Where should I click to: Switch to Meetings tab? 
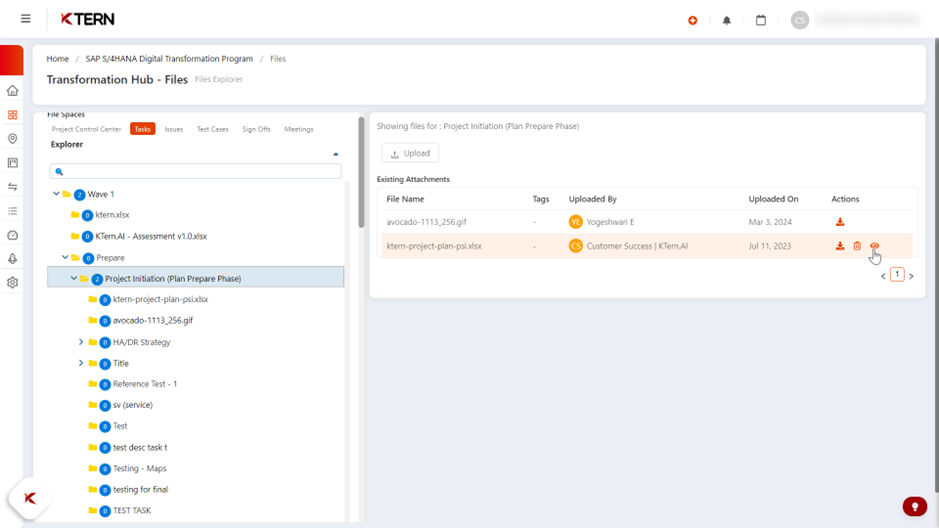pos(299,129)
